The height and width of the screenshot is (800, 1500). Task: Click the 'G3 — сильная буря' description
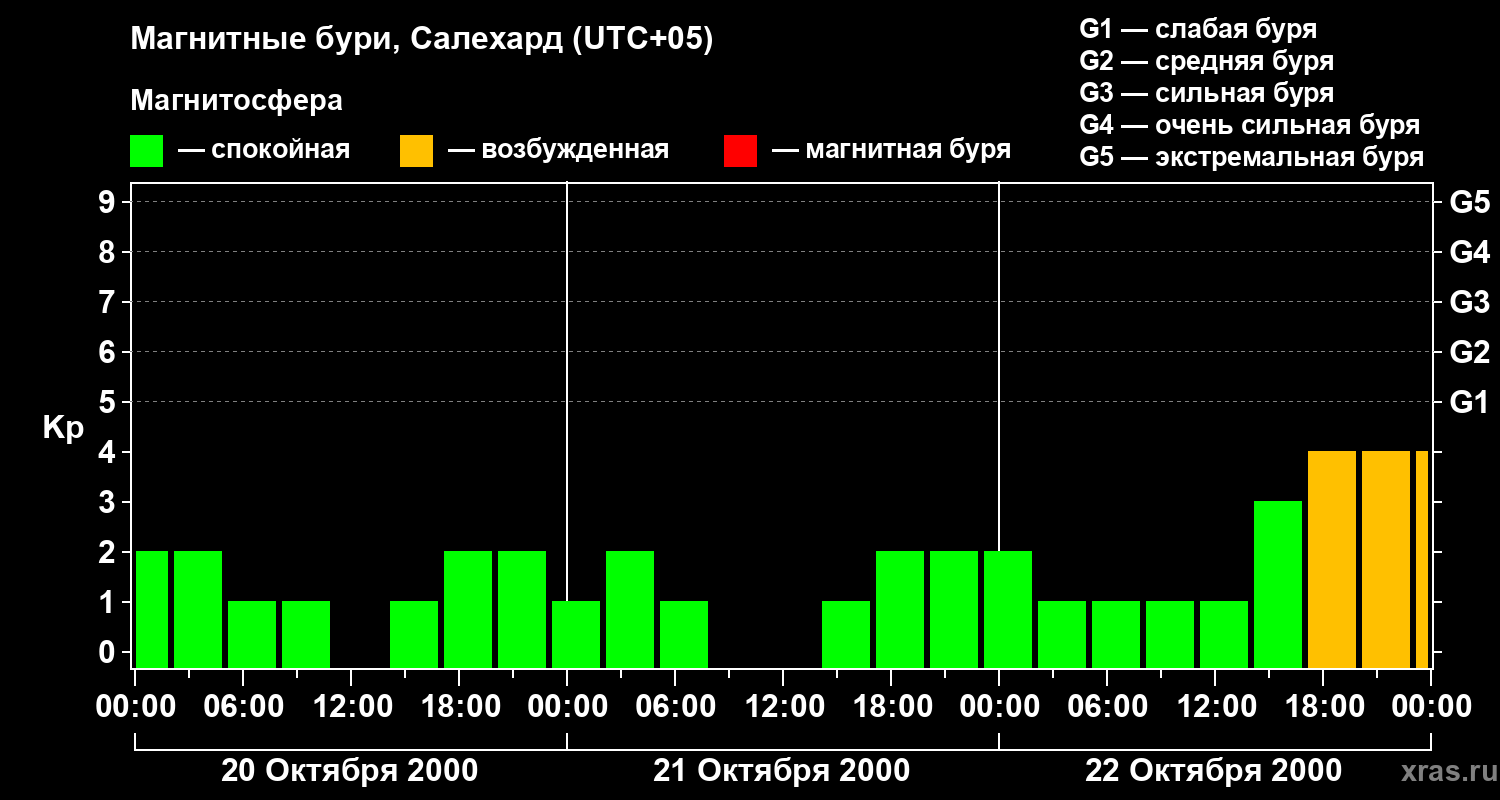coord(1206,93)
